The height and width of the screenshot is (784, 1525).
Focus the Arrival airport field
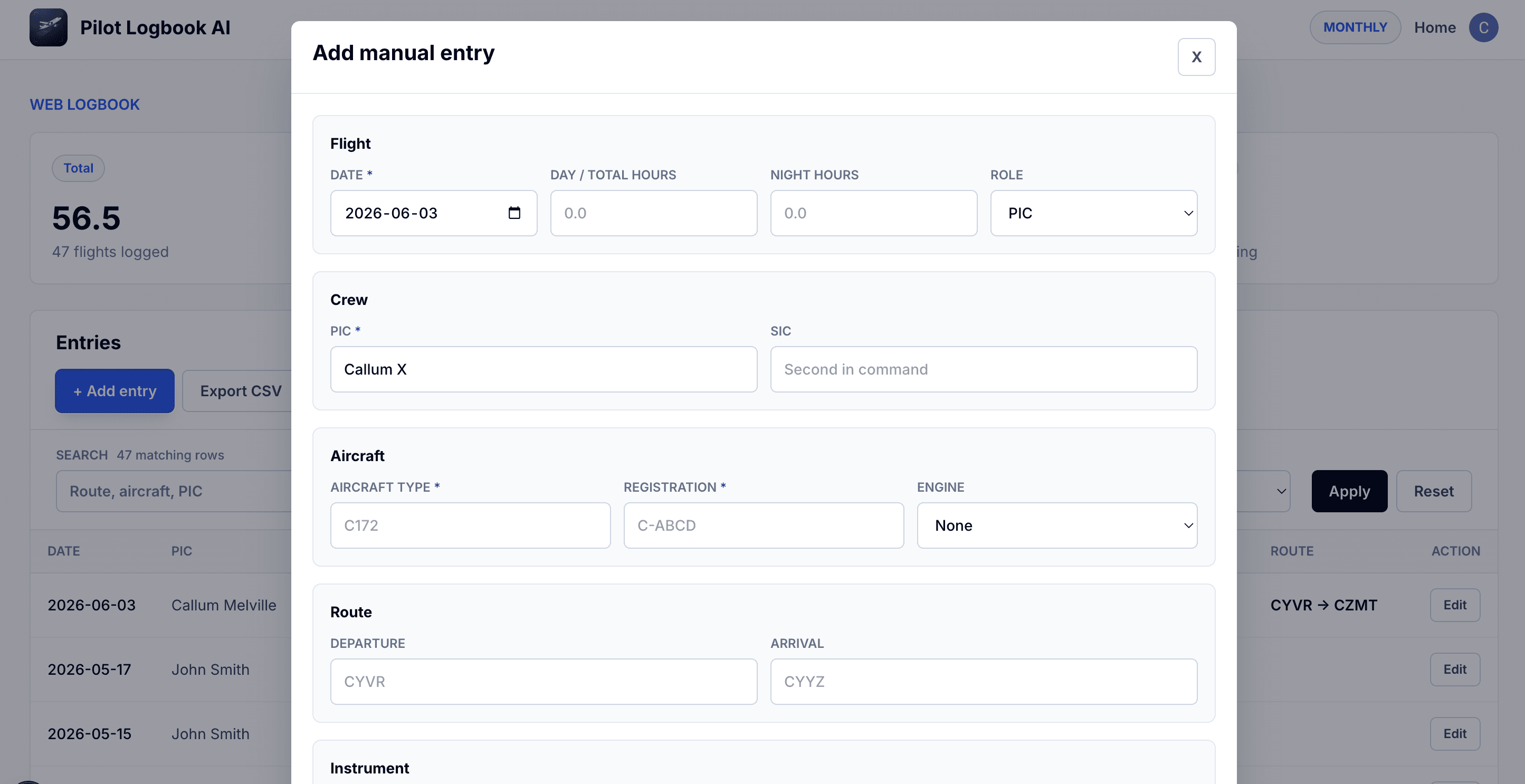983,682
